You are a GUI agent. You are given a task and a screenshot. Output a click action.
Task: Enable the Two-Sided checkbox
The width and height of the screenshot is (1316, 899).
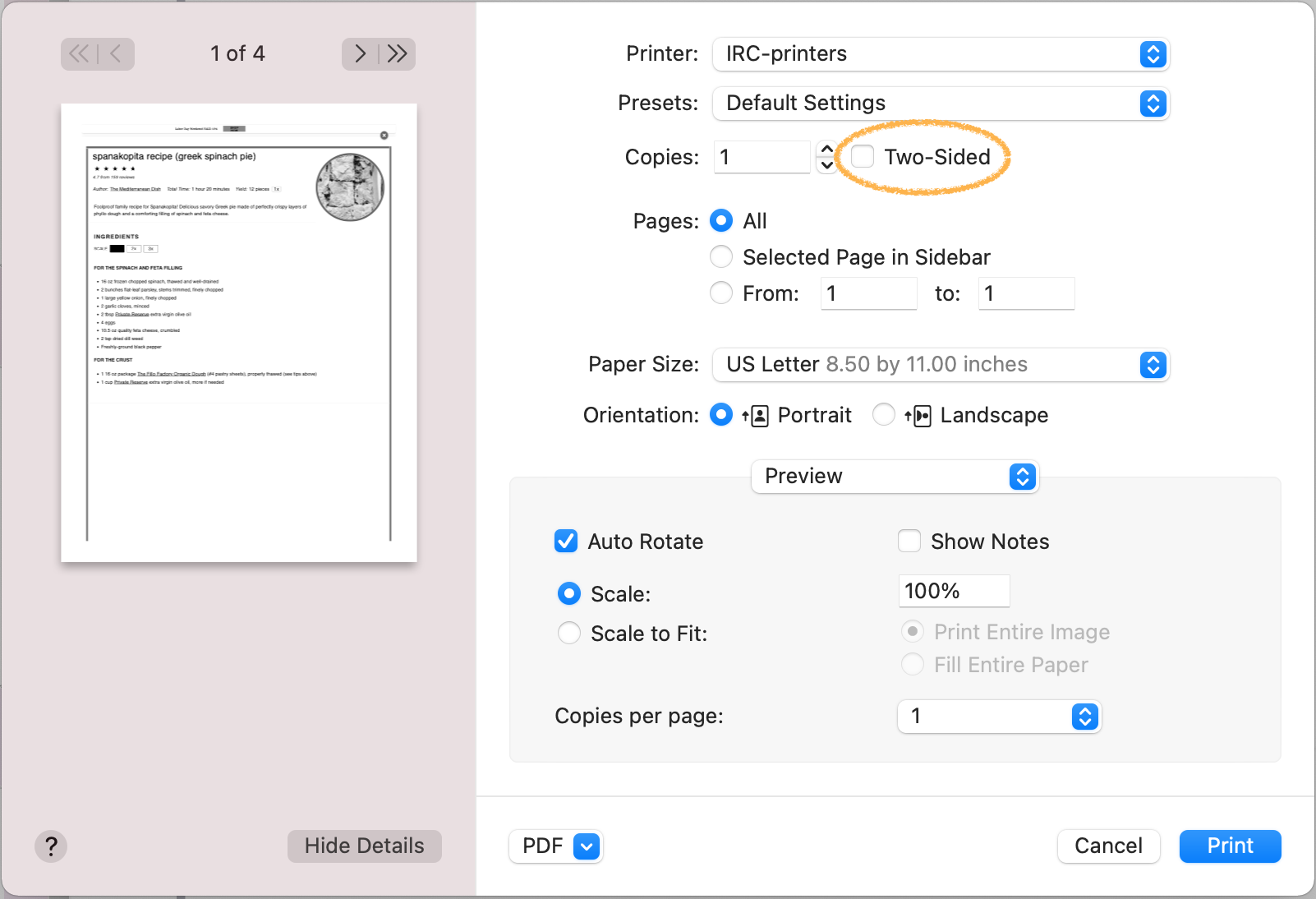[x=863, y=157]
